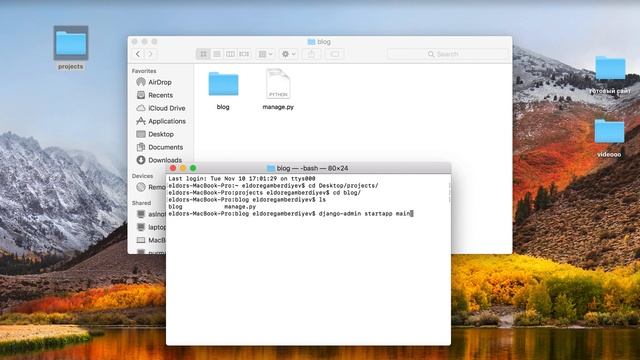The image size is (640, 360).
Task: Click the Terminal title bar folder proxy icon
Action: 271,168
